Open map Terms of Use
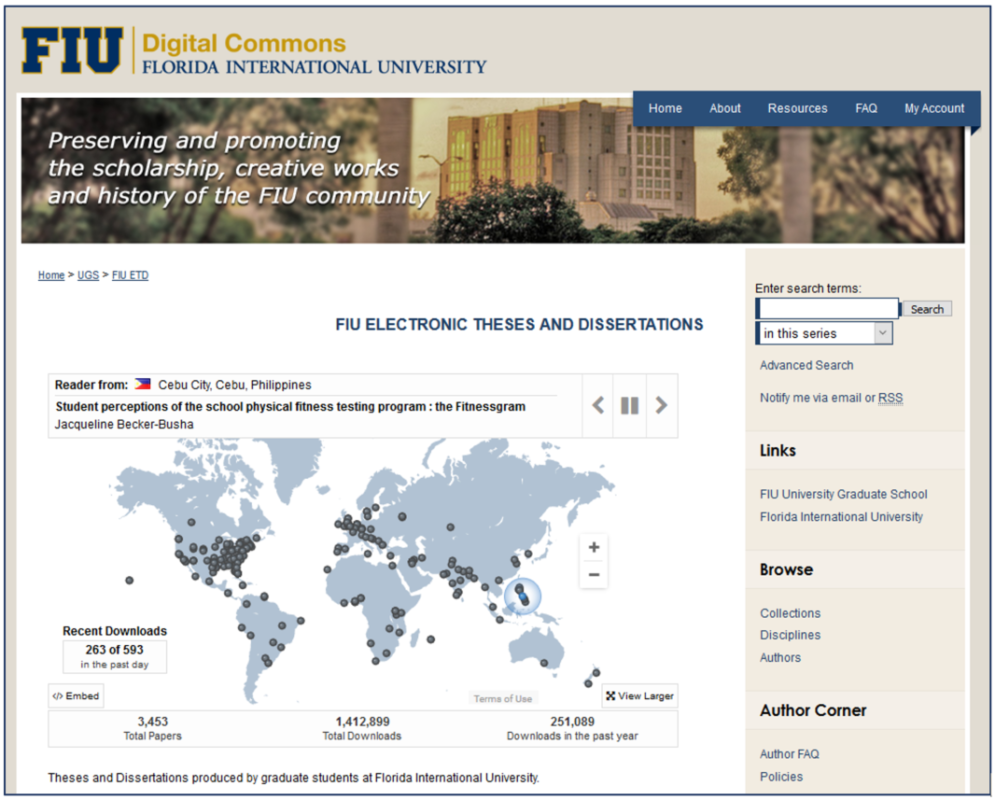Image resolution: width=995 pixels, height=800 pixels. 503,698
